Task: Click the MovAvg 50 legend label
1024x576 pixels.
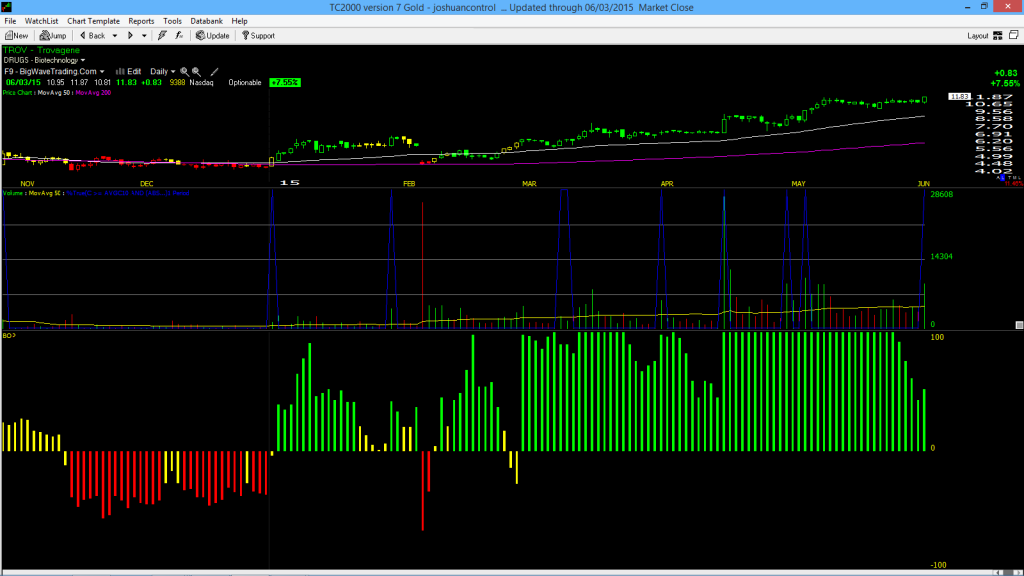Action: (x=54, y=93)
